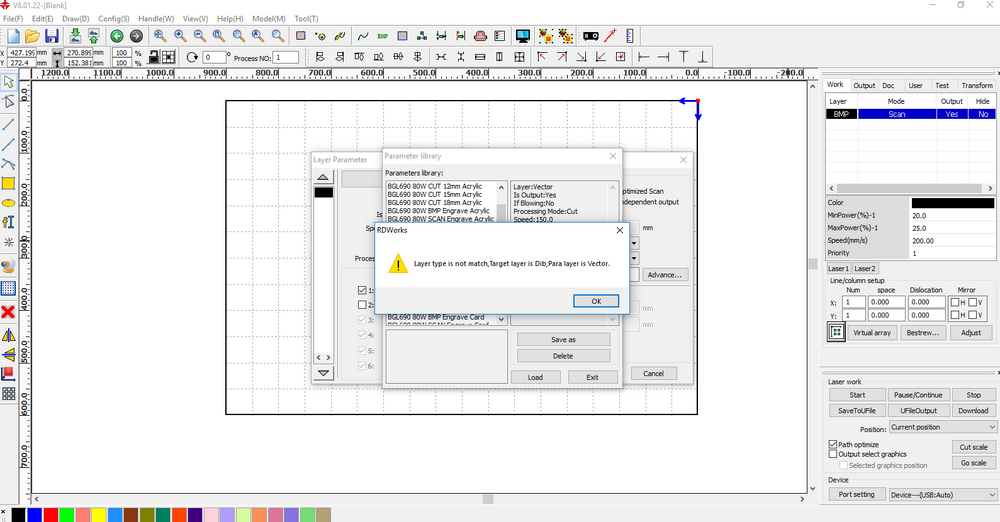Screen dimensions: 1000x522
Task: Pick the blue swatch in the bottom palette
Action: [x=34, y=514]
